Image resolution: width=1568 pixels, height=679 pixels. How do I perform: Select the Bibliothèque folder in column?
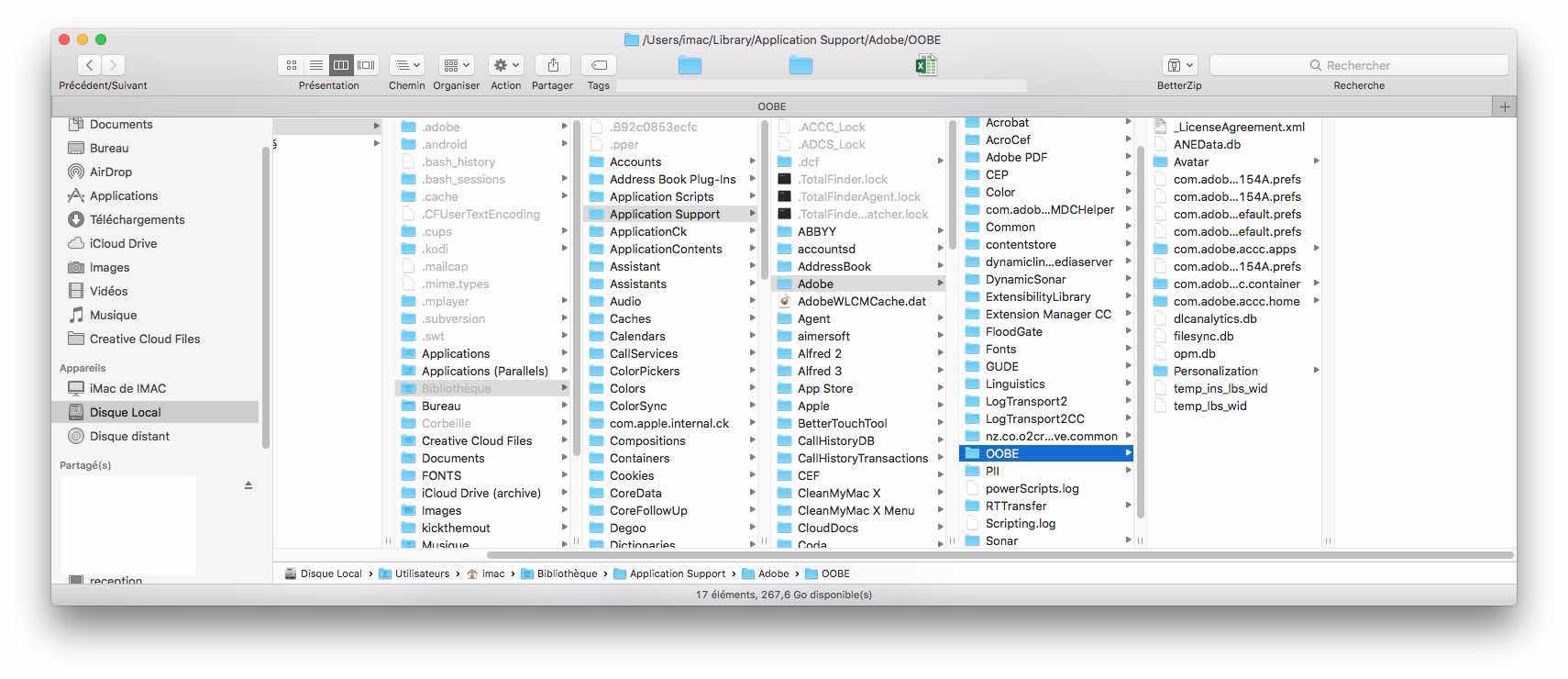tap(482, 388)
